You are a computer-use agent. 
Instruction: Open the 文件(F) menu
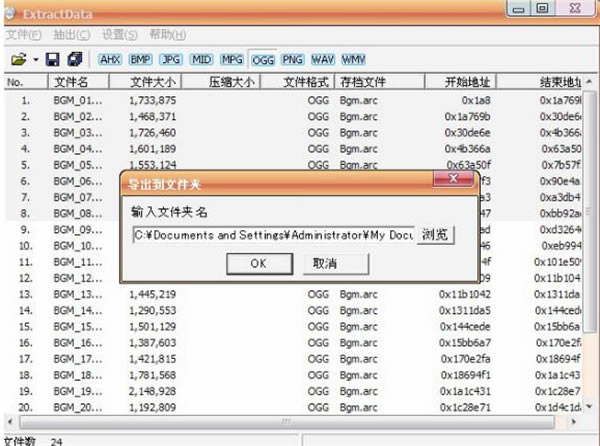coord(24,35)
